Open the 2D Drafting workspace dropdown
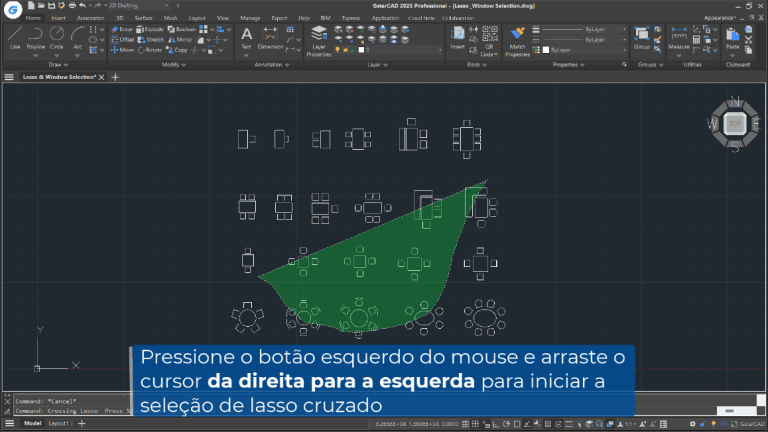Image resolution: width=768 pixels, height=432 pixels. (x=138, y=6)
